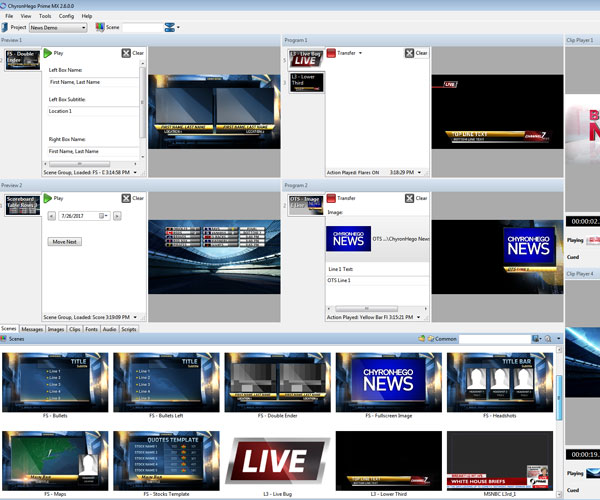Select L3 - Lower Third thumbnail in Scenes browser
This screenshot has height=500, width=600.
(389, 461)
